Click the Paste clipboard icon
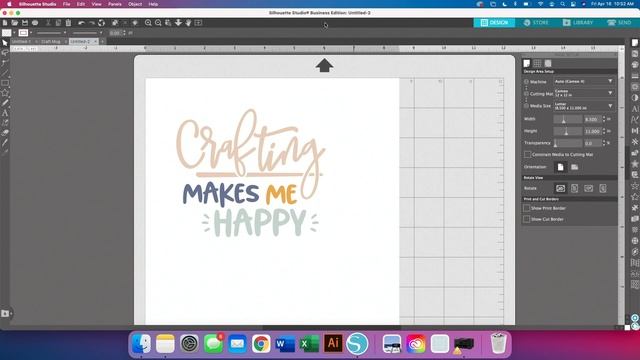640x360 pixels. [68, 23]
